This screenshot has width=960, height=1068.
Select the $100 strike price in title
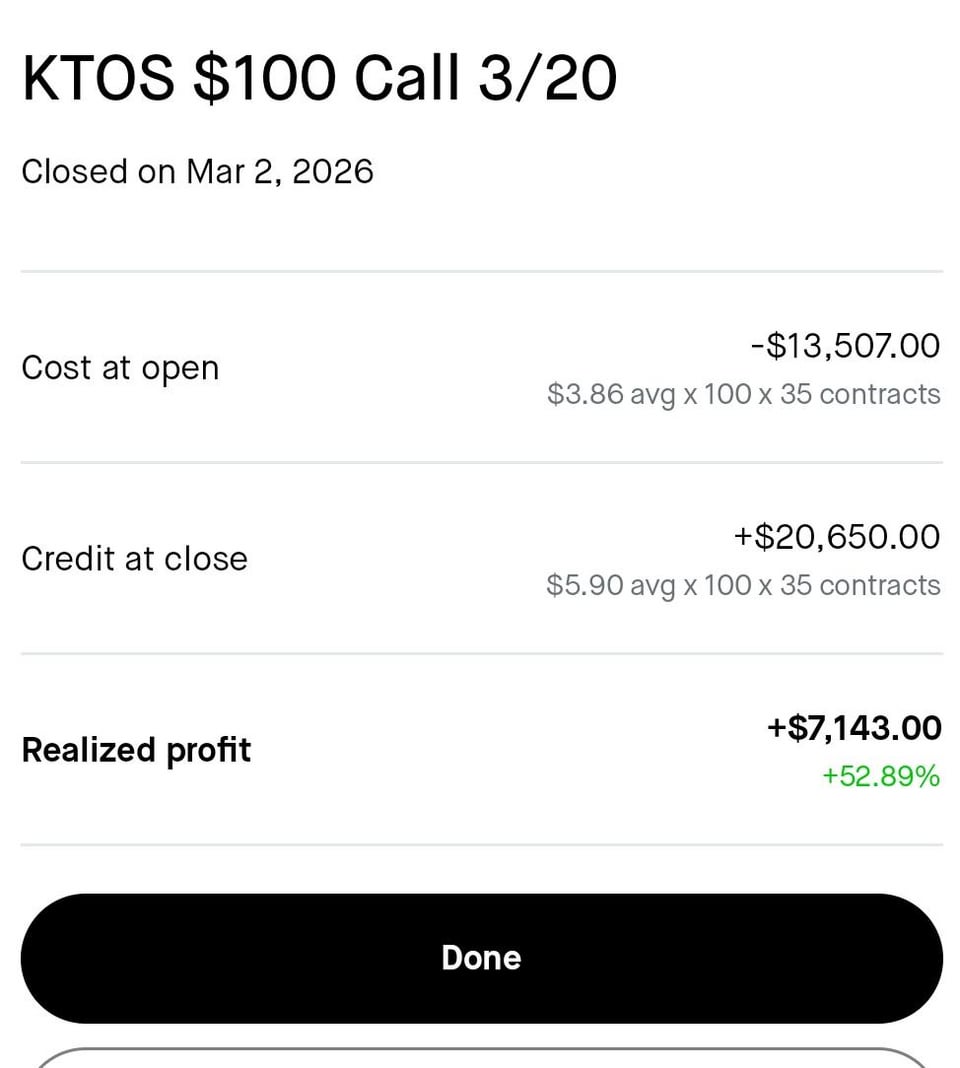264,78
